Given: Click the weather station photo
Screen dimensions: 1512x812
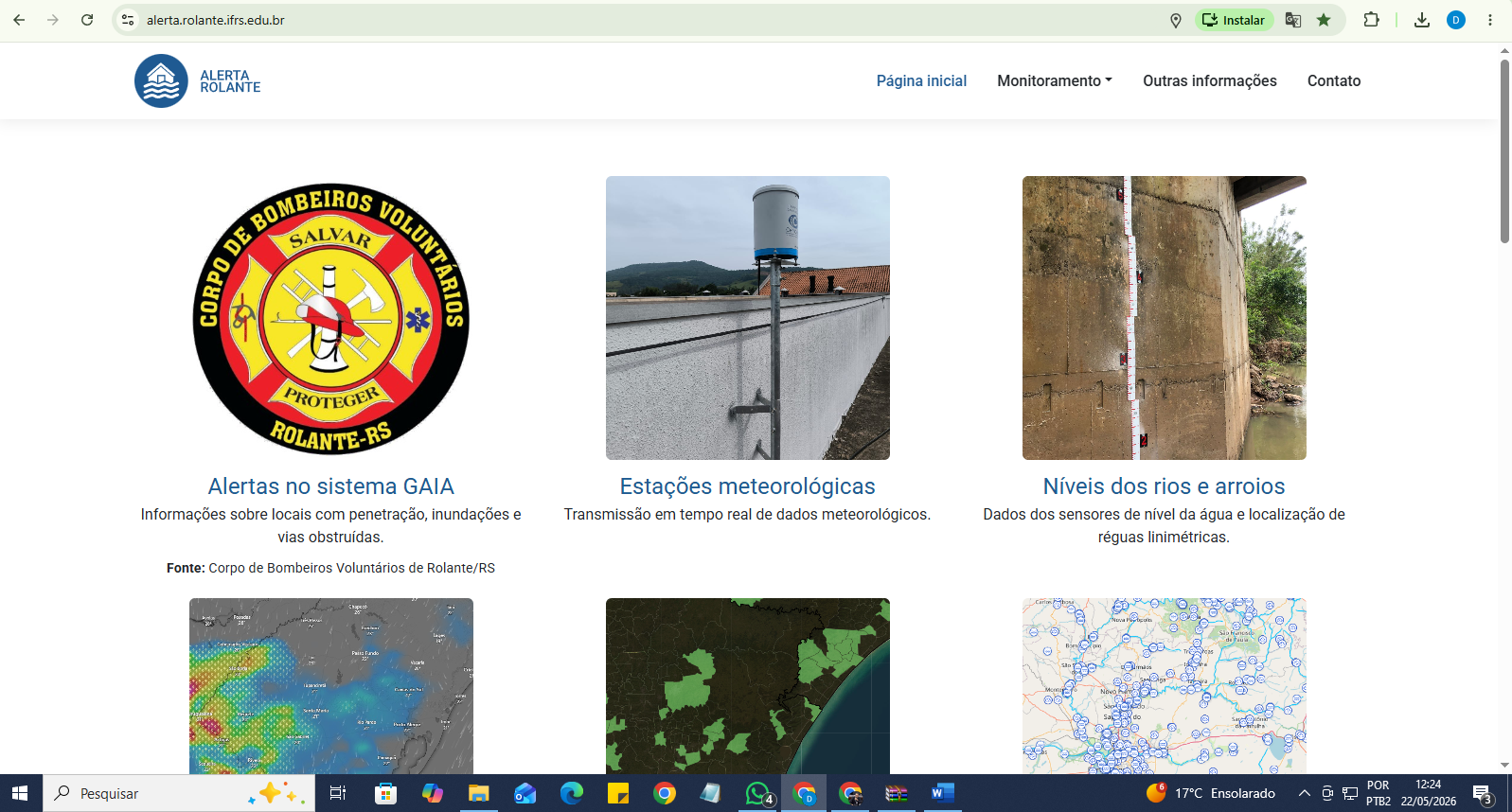Looking at the screenshot, I should pos(748,318).
